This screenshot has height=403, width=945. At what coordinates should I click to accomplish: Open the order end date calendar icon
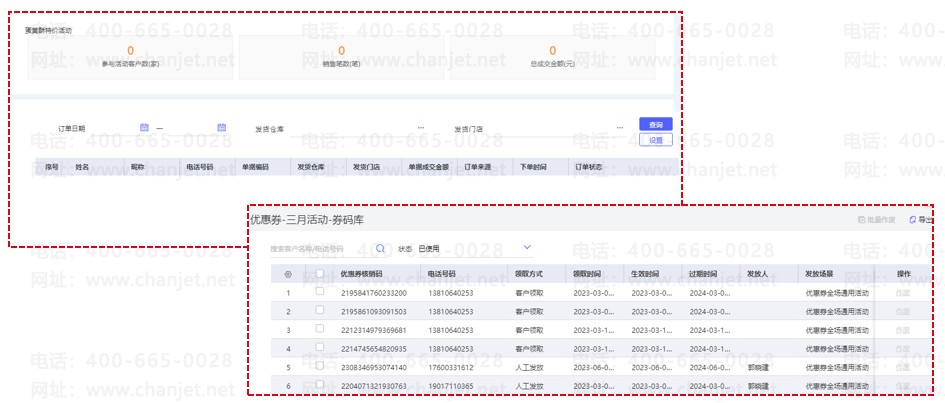[221, 127]
